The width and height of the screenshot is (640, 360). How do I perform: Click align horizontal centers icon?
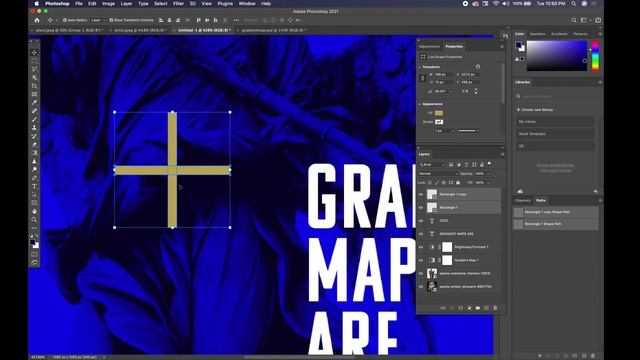pos(169,20)
